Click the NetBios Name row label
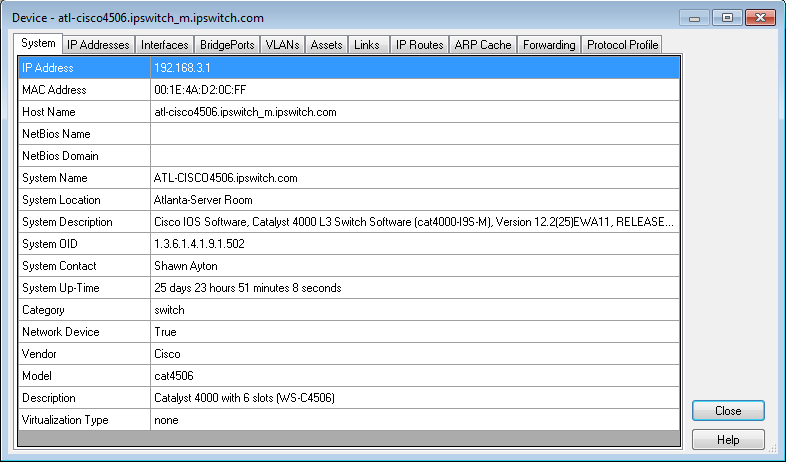The width and height of the screenshot is (786, 462). (x=84, y=134)
